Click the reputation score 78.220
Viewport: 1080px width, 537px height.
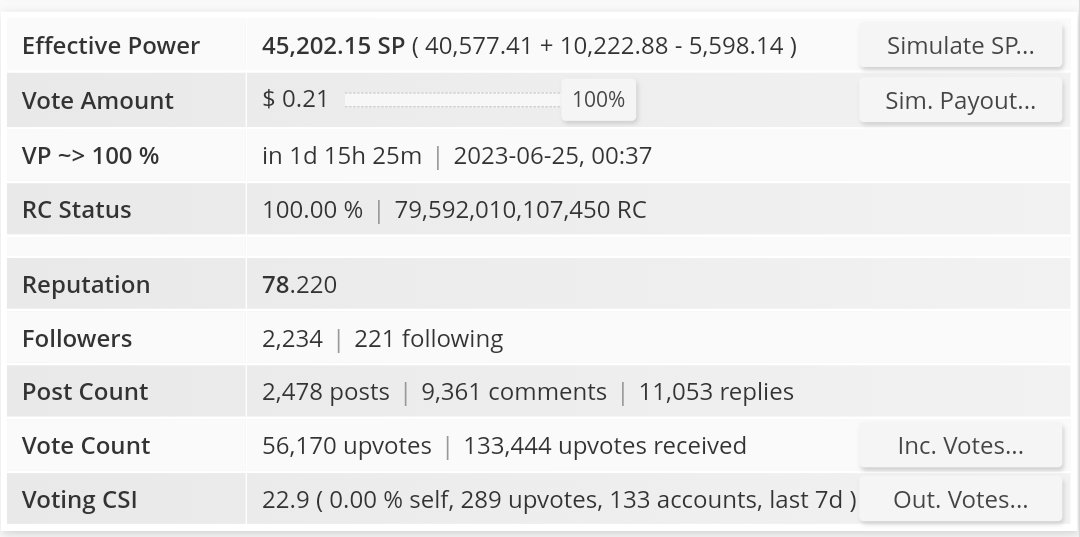(x=299, y=285)
